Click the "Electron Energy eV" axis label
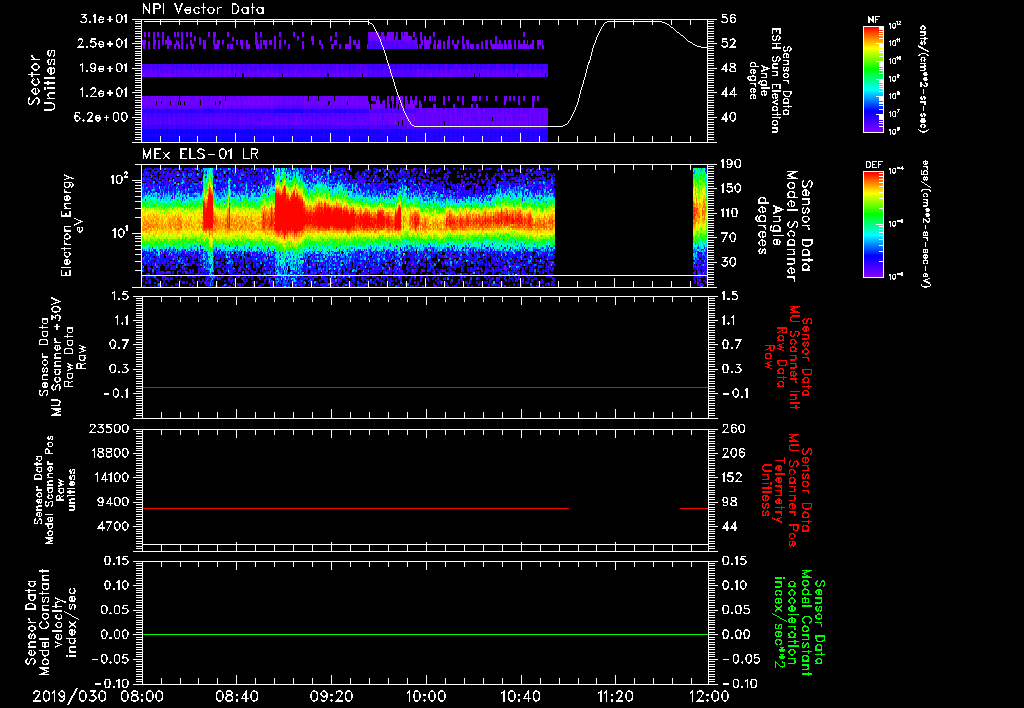The image size is (1024, 708). (72, 225)
